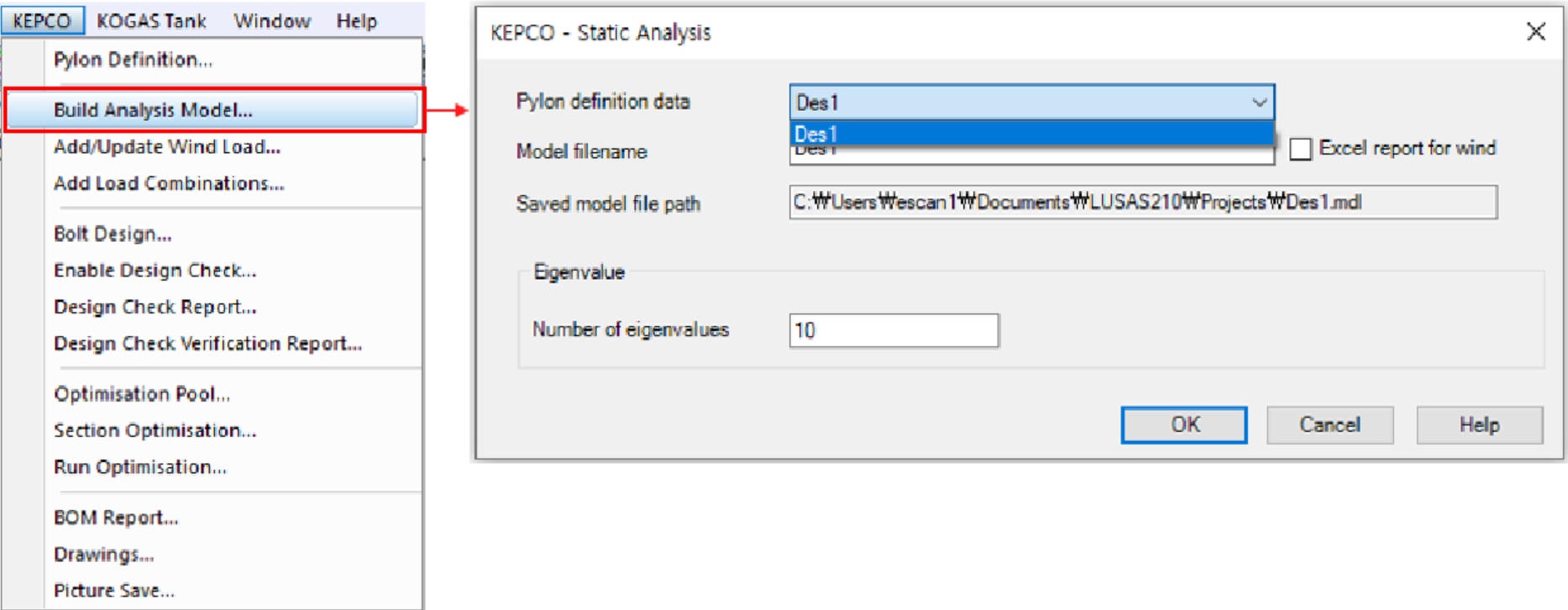Close the KEPCO Static Analysis dialog
1568x610 pixels.
1535,32
